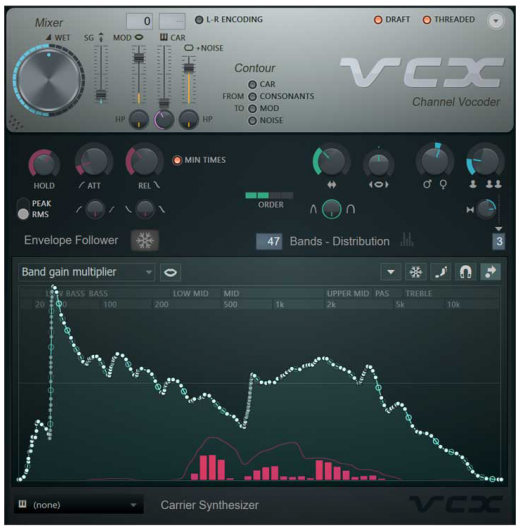Click the +NOISE loop icon

(x=188, y=48)
